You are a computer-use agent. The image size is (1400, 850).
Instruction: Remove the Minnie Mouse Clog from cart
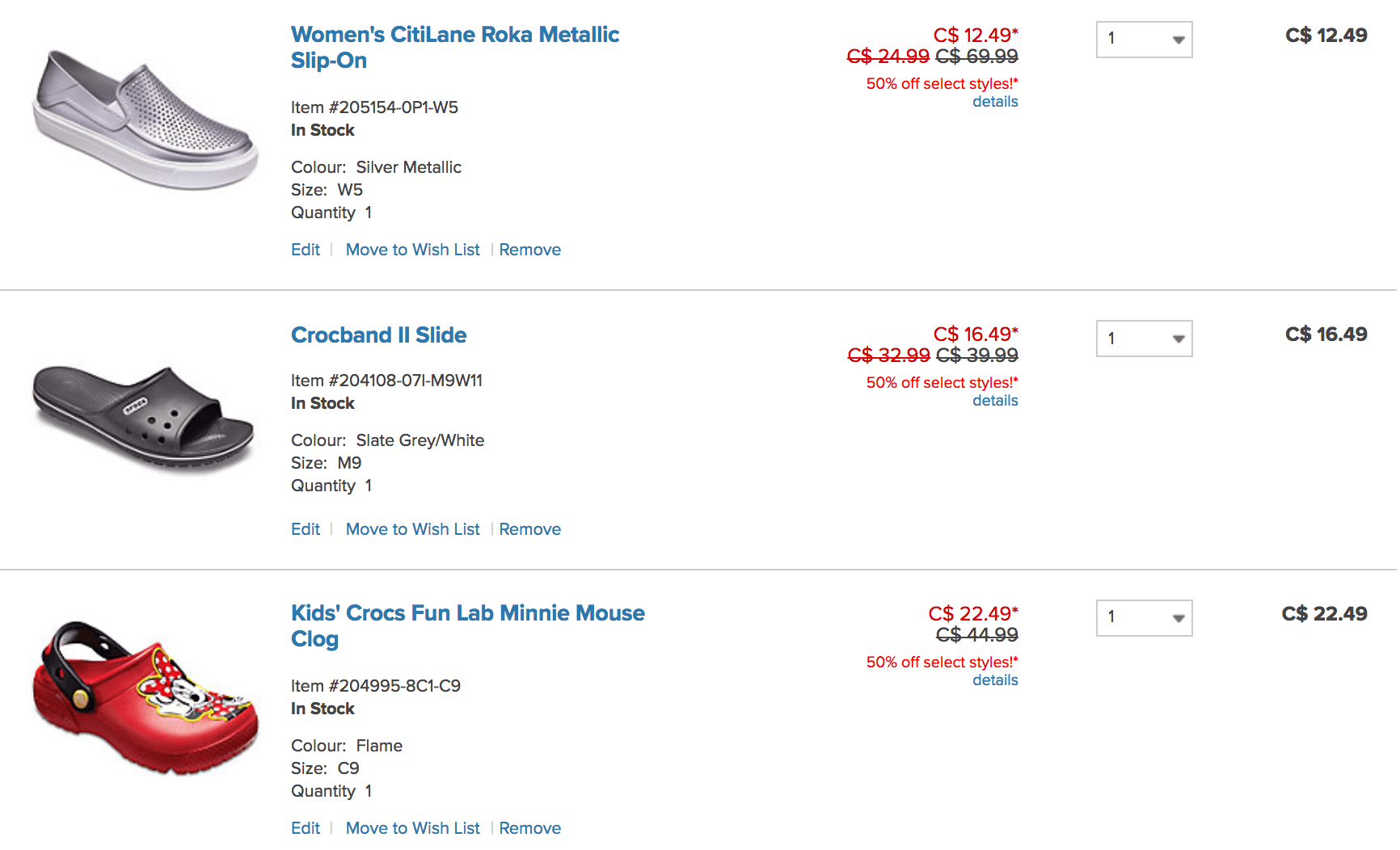[x=529, y=828]
